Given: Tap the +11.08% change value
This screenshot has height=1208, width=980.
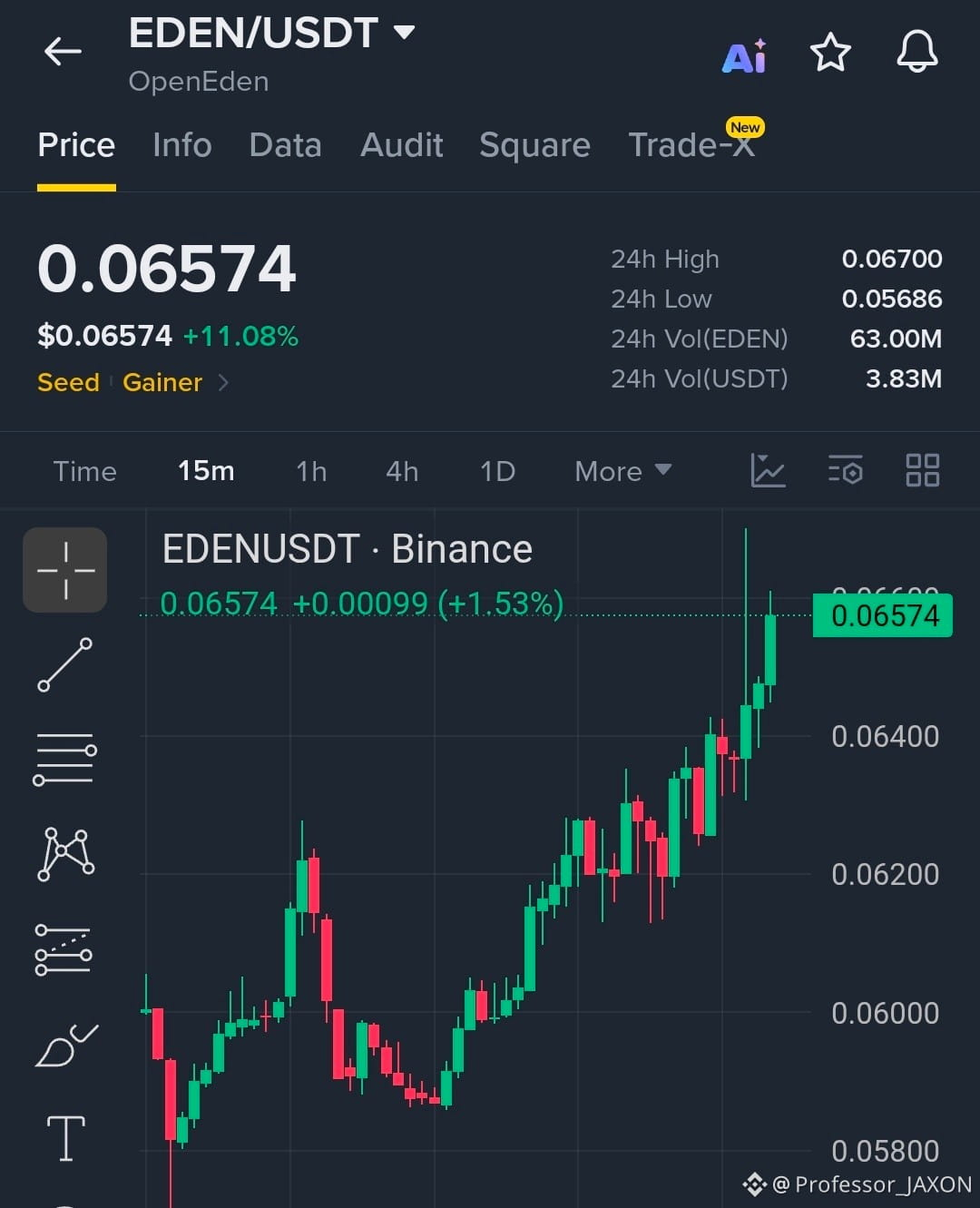Looking at the screenshot, I should coord(240,337).
